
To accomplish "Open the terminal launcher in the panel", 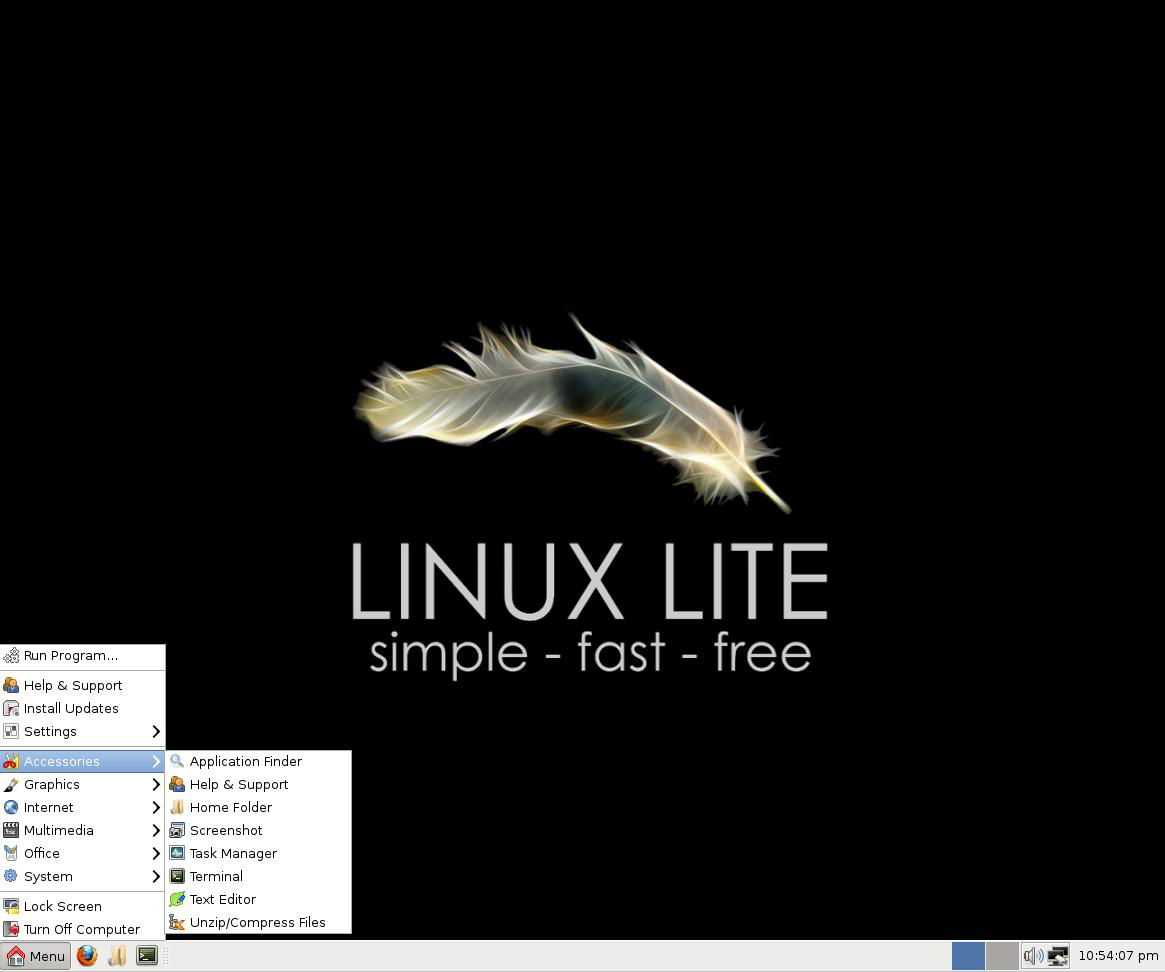I will pyautogui.click(x=147, y=956).
